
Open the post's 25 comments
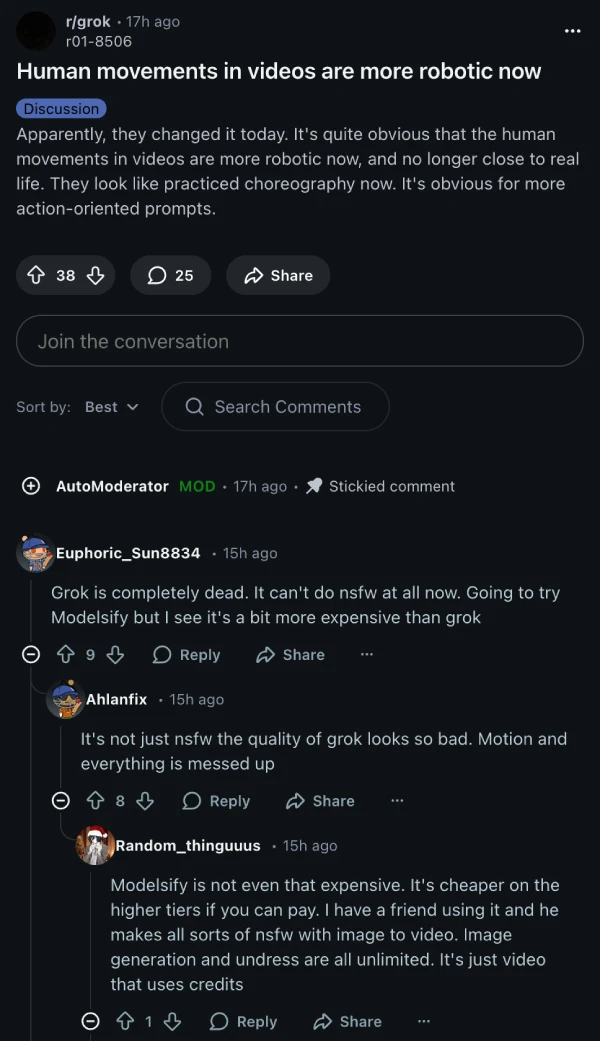(170, 275)
